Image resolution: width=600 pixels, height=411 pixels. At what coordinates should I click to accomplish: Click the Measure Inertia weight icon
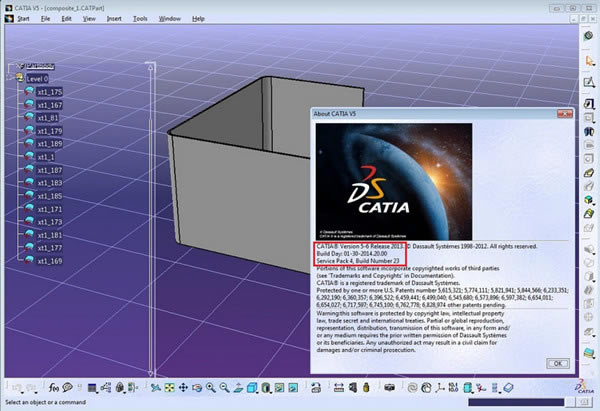366,388
